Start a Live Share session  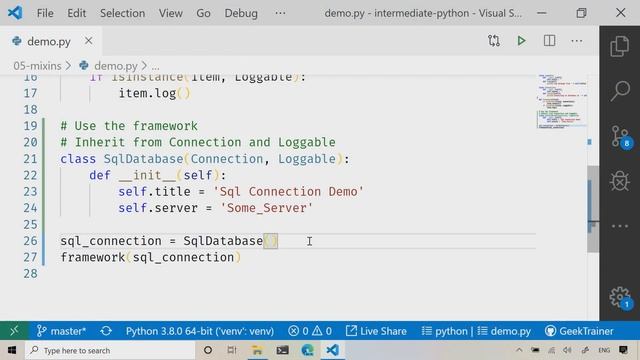(x=376, y=331)
